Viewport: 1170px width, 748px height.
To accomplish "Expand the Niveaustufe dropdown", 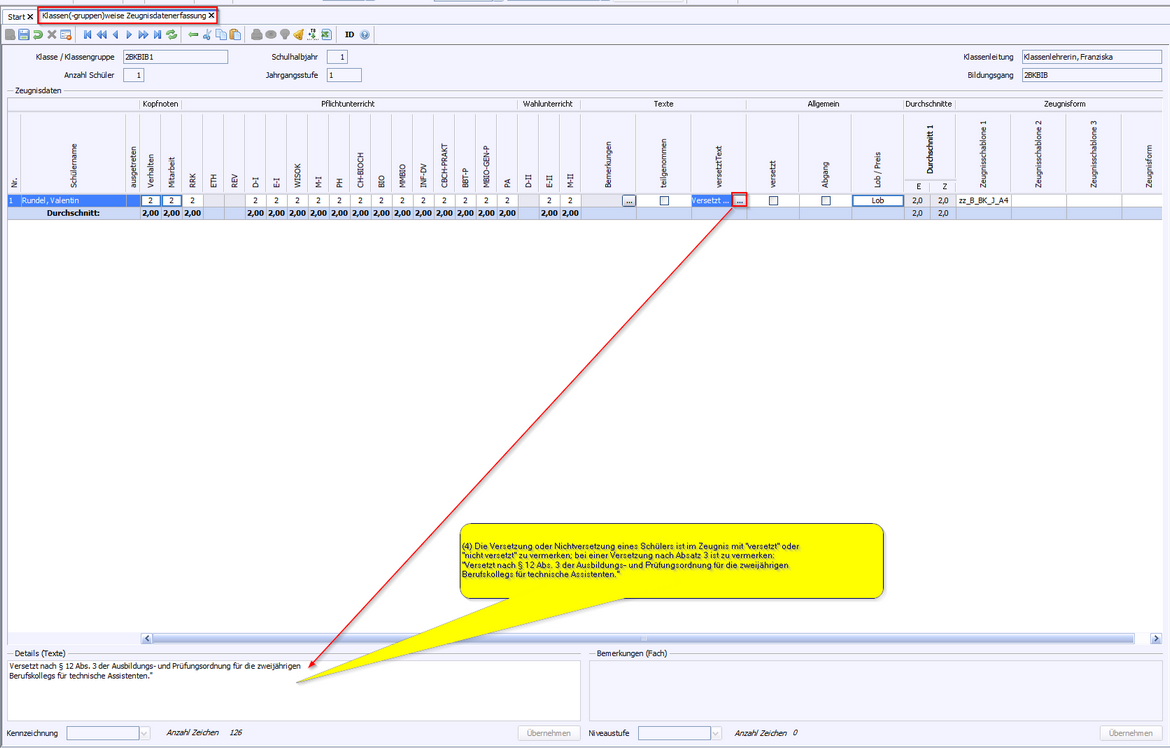I will click(x=715, y=733).
